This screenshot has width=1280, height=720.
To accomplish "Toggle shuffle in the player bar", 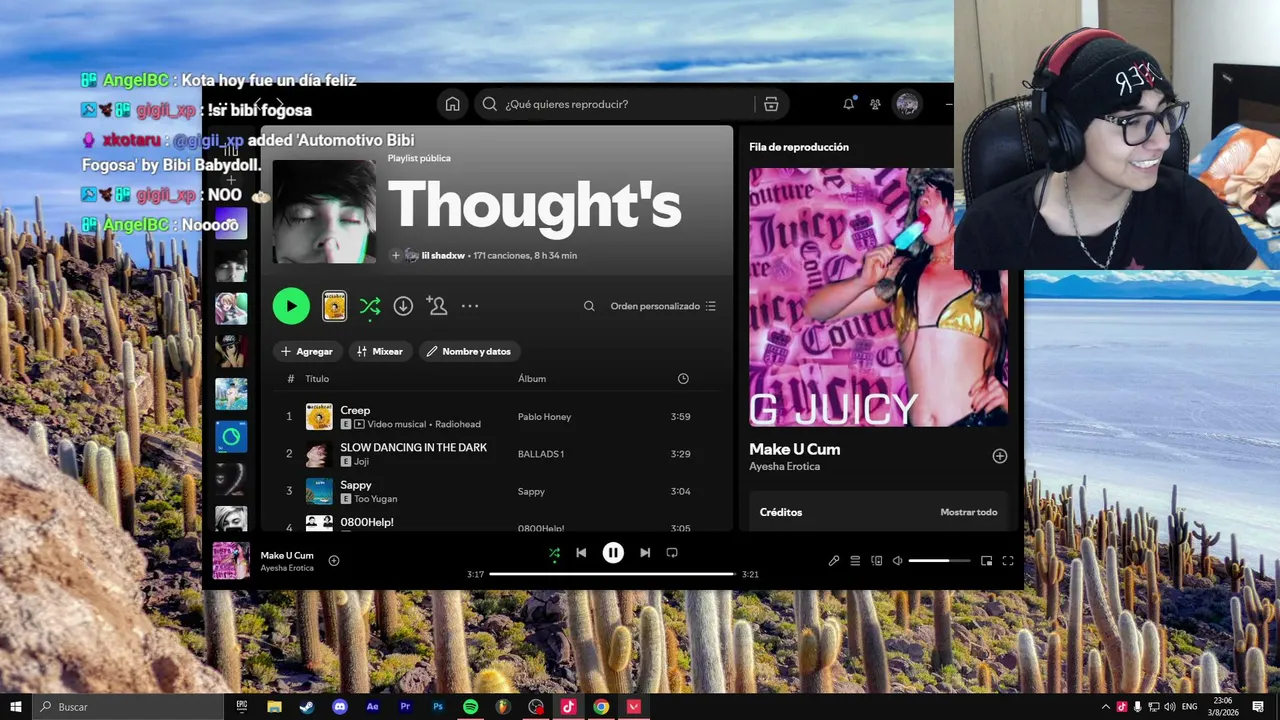I will (554, 552).
